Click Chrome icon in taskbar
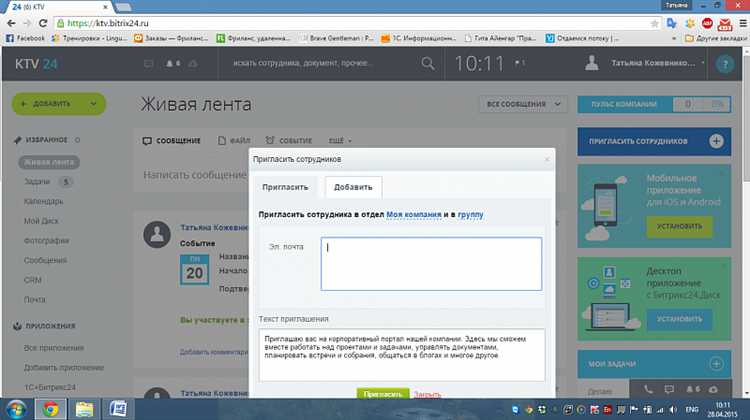750x420 pixels. click(50, 409)
